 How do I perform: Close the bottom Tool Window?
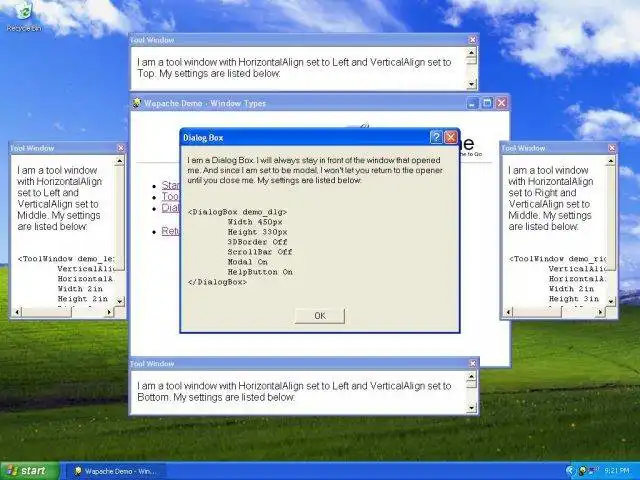point(472,363)
